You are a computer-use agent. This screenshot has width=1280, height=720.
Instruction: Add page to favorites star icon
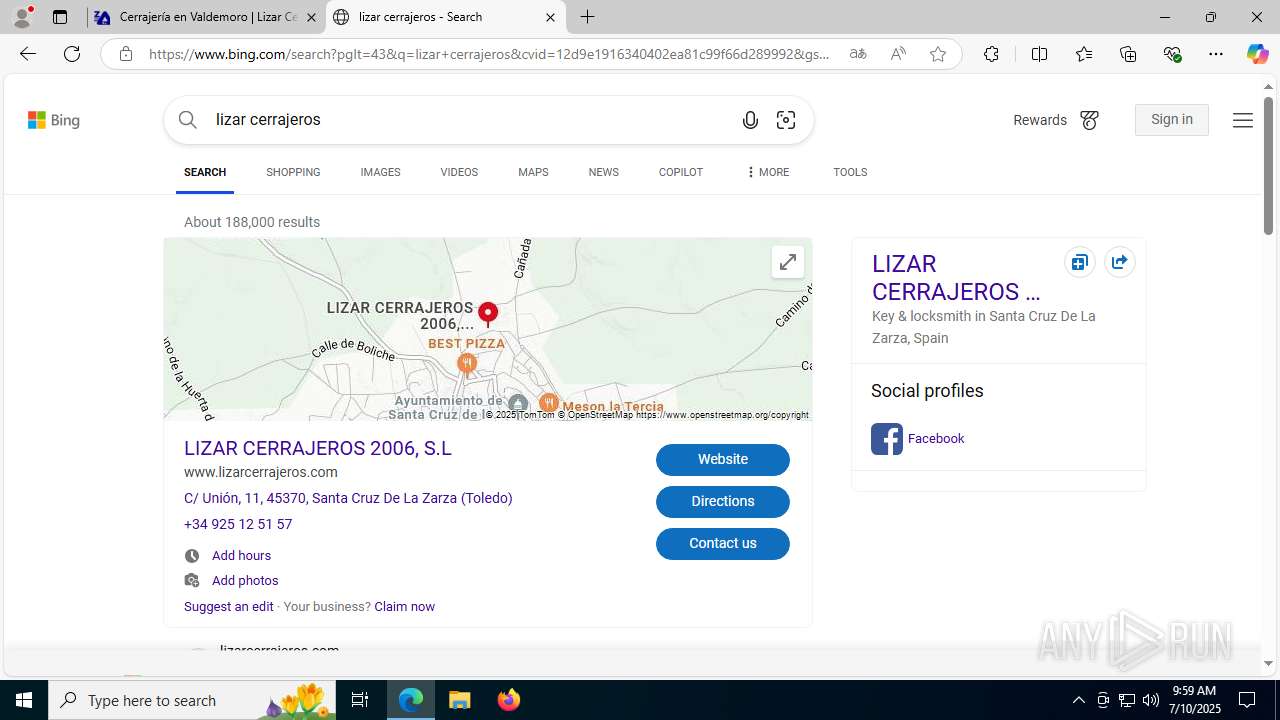coord(938,54)
